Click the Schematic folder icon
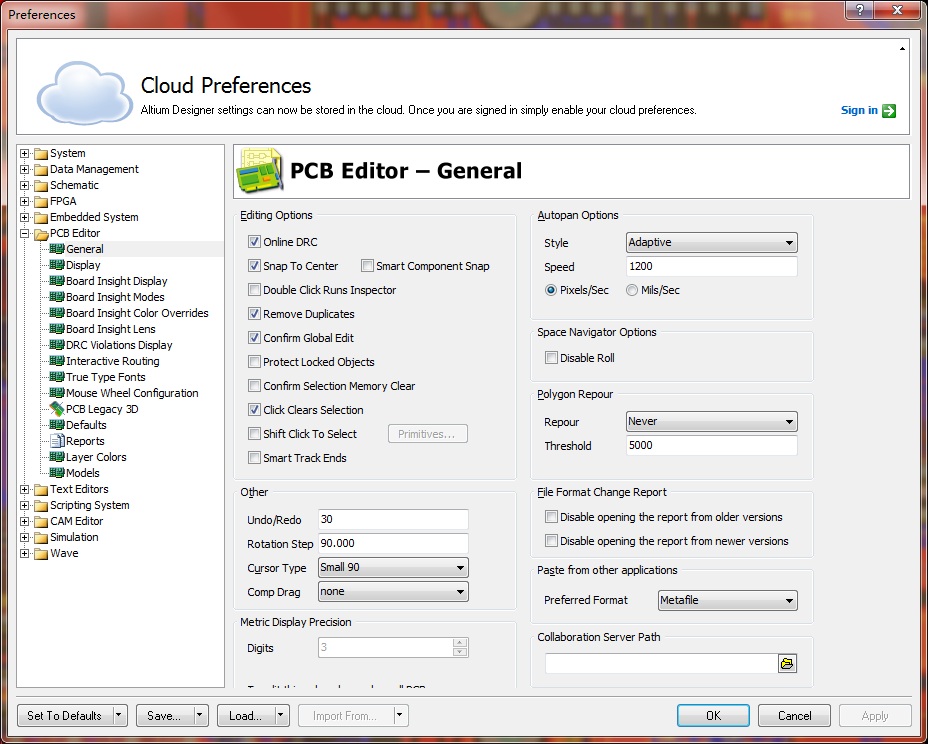Viewport: 928px width, 744px height. tap(41, 186)
